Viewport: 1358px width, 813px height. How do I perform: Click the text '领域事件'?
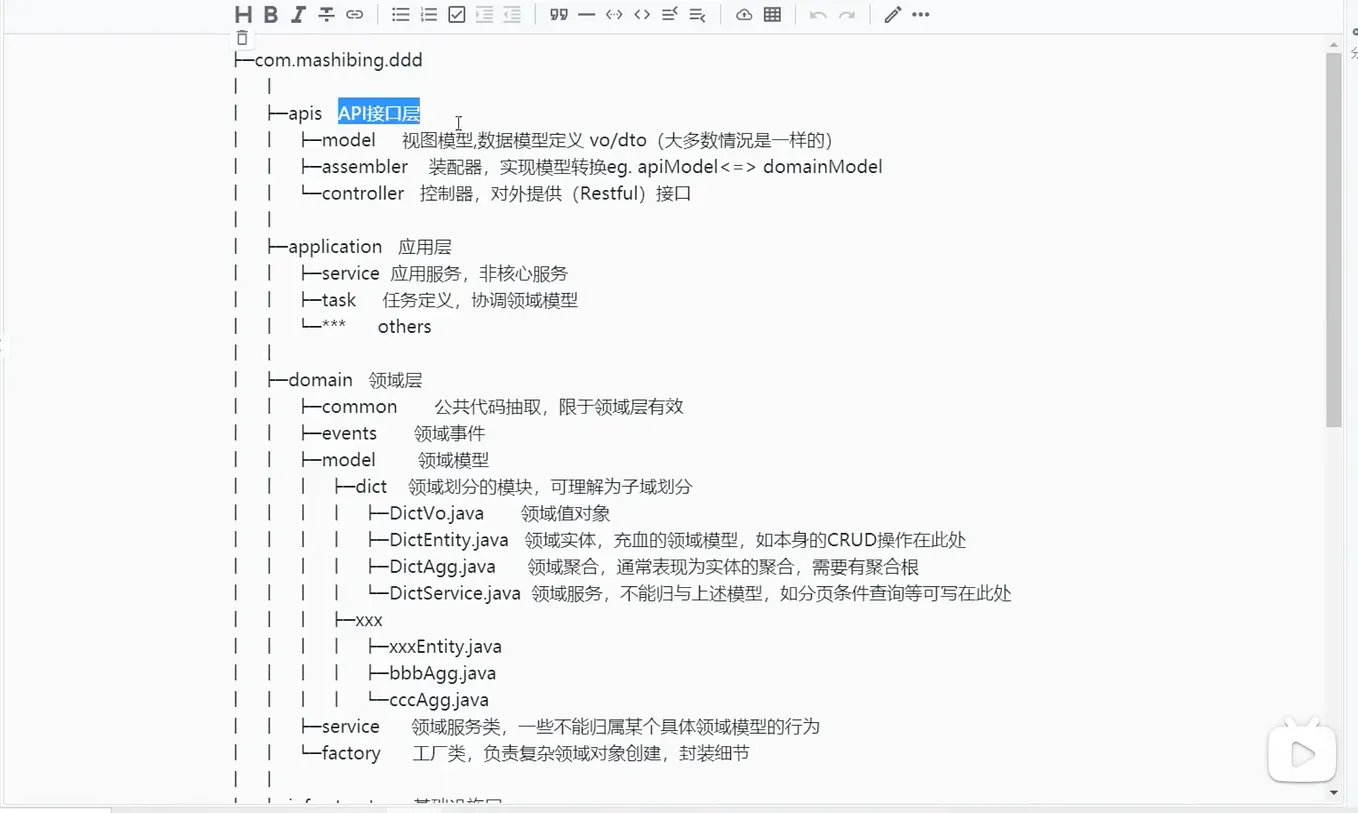tap(449, 433)
